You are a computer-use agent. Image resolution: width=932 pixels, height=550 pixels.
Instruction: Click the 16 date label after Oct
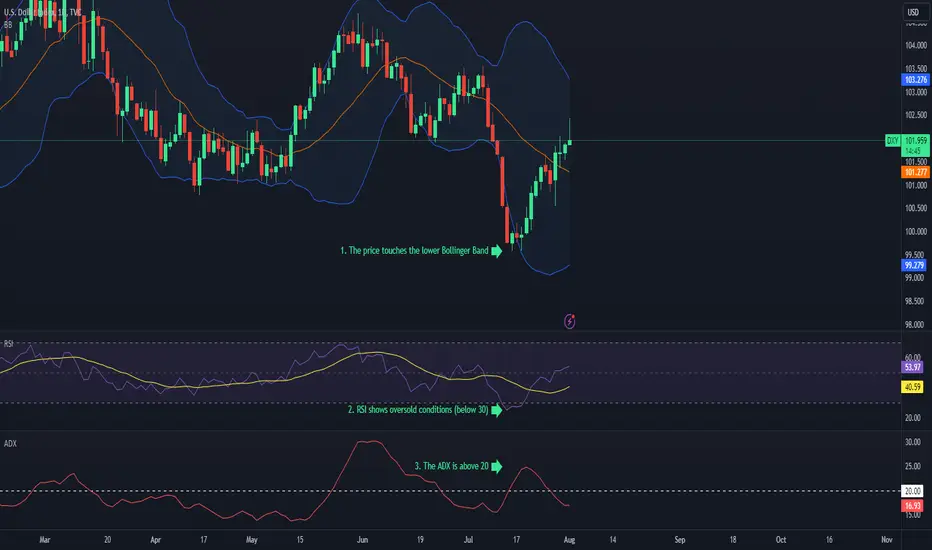pyautogui.click(x=829, y=540)
